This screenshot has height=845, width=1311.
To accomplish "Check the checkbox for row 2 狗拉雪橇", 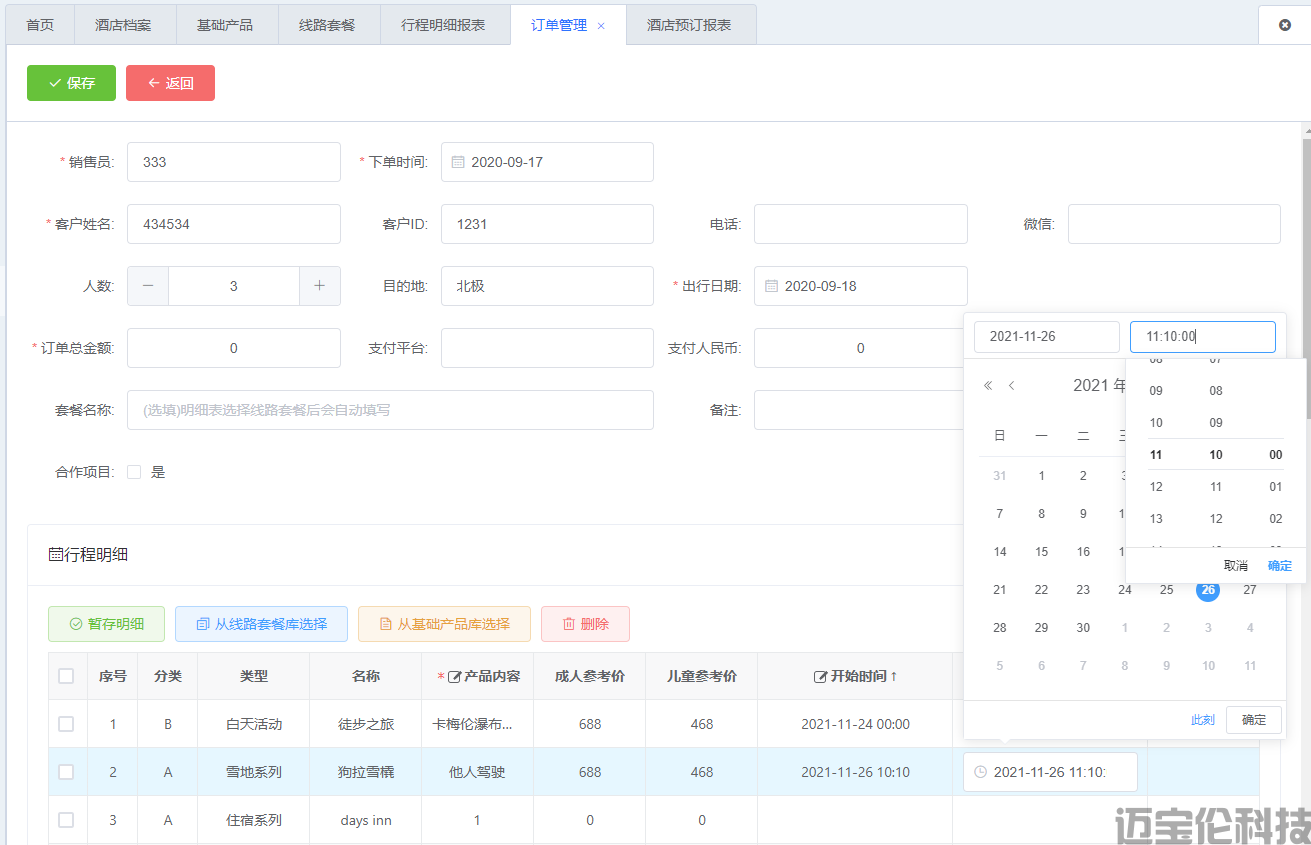I will [66, 772].
